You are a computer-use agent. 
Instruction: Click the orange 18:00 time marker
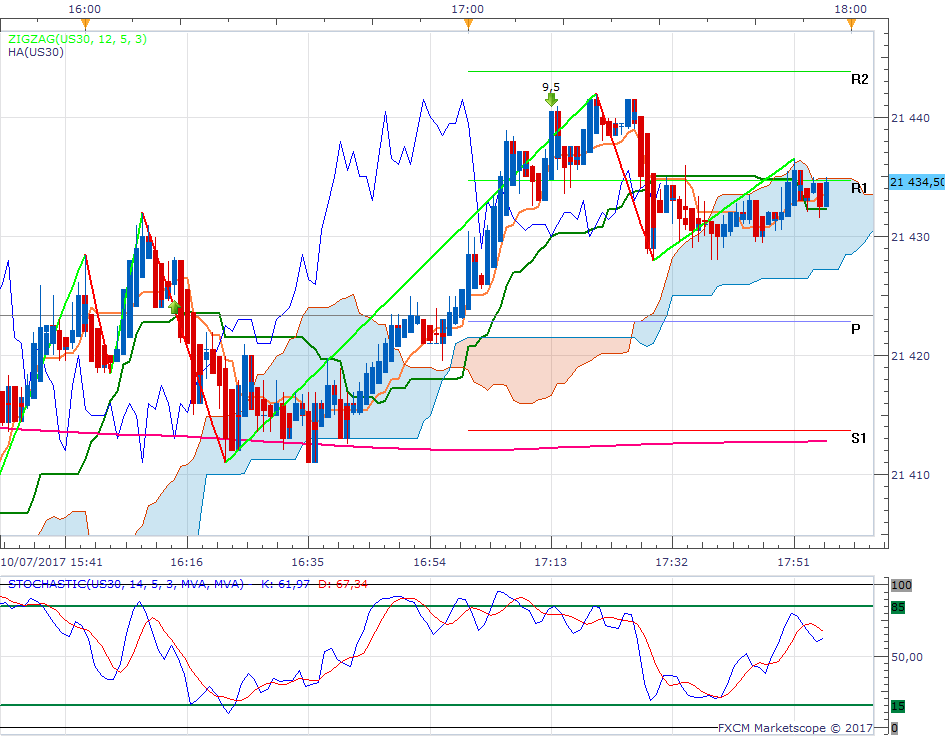point(851,24)
